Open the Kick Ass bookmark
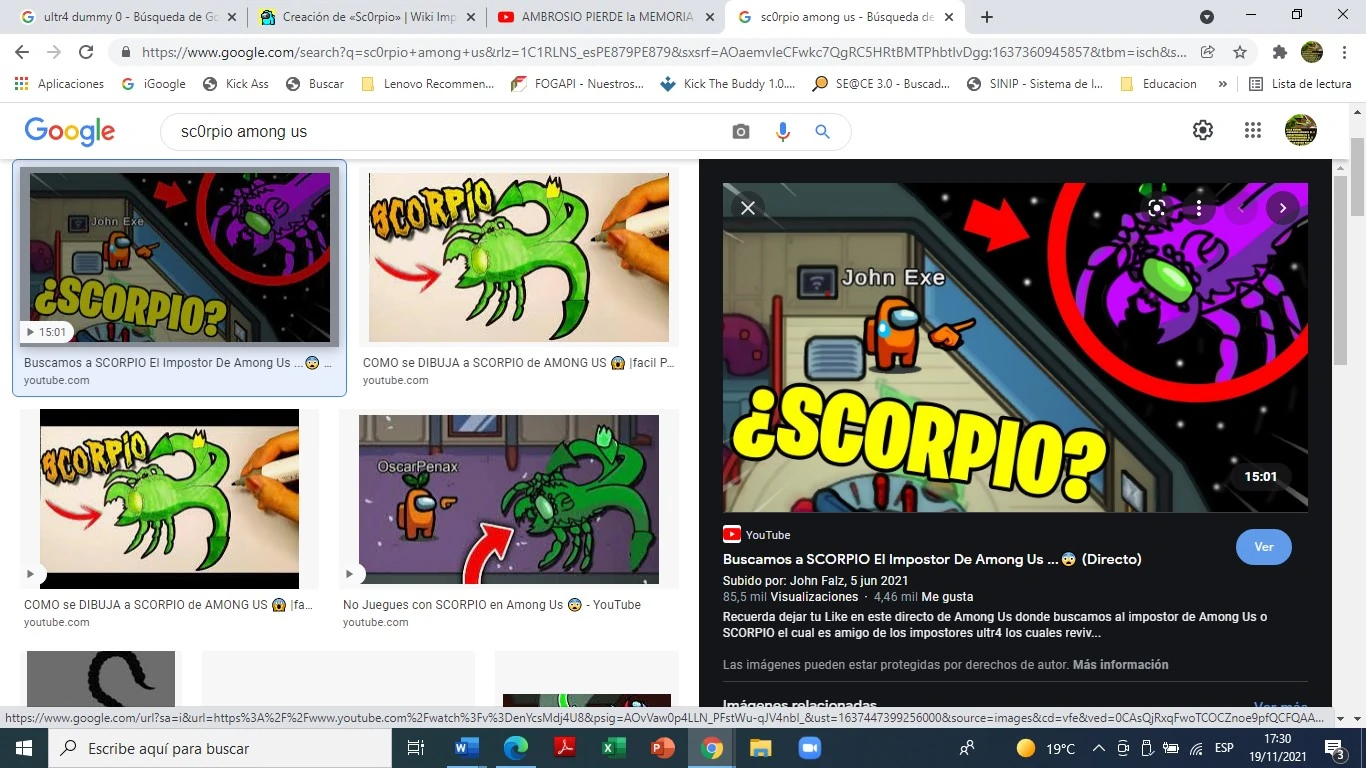 pyautogui.click(x=236, y=84)
